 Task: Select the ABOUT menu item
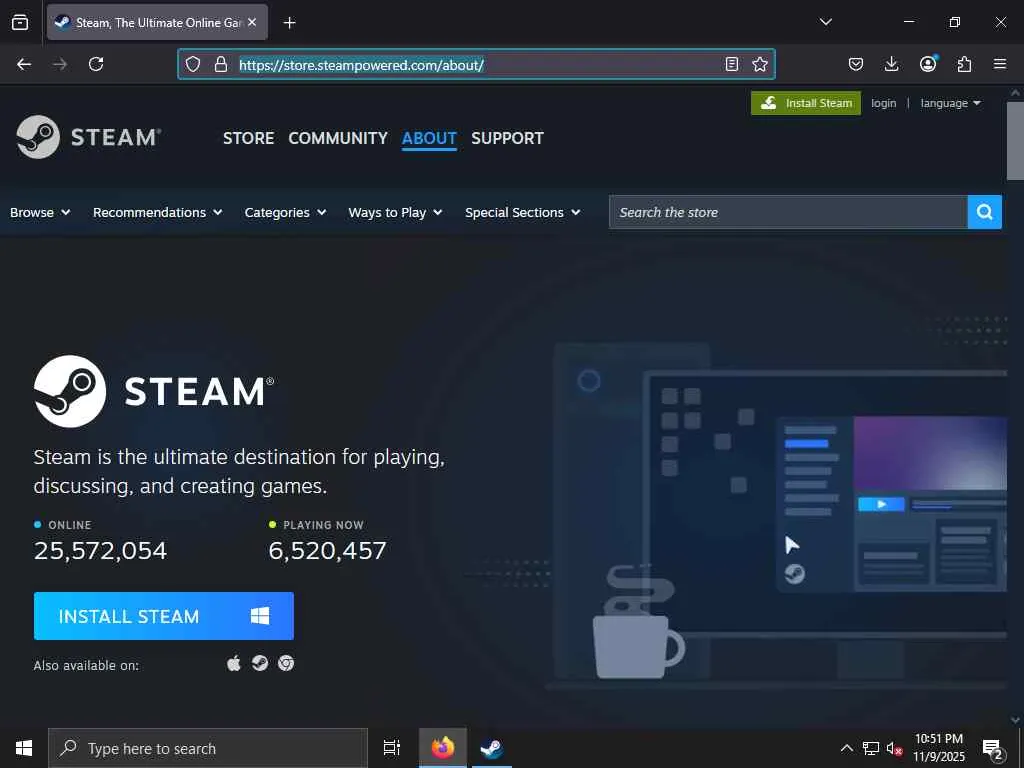429,138
